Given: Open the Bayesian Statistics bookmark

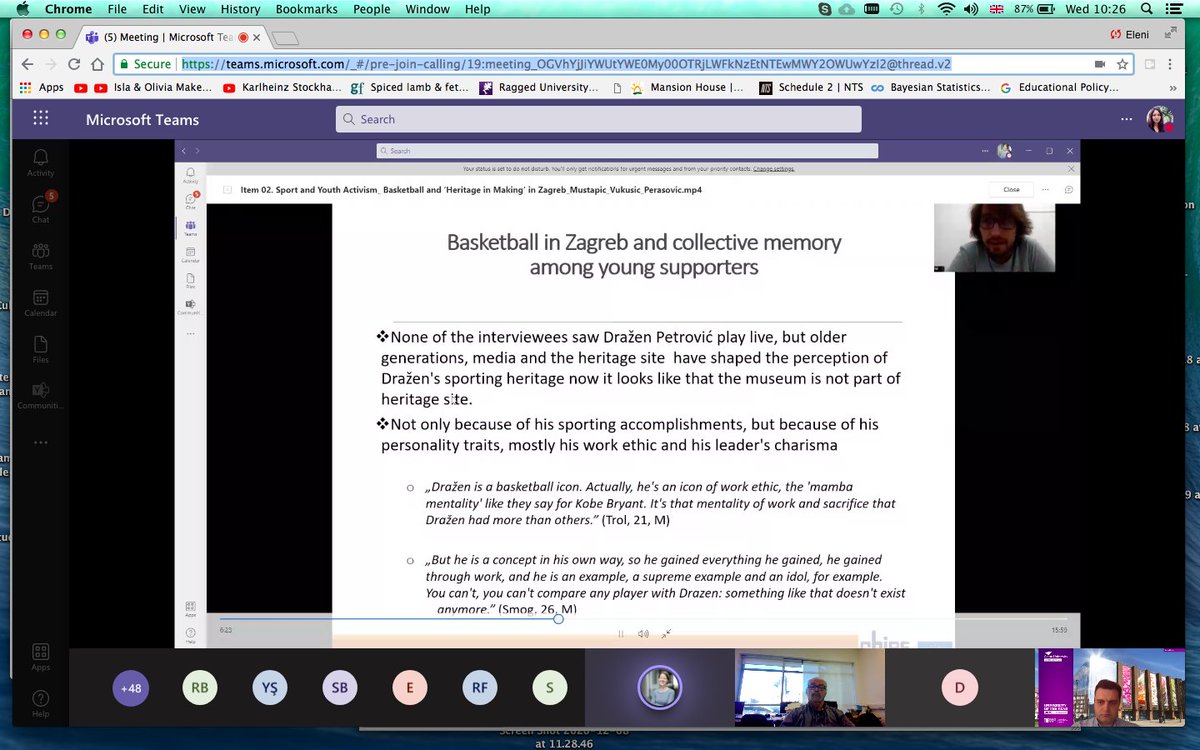Looking at the screenshot, I should point(931,87).
